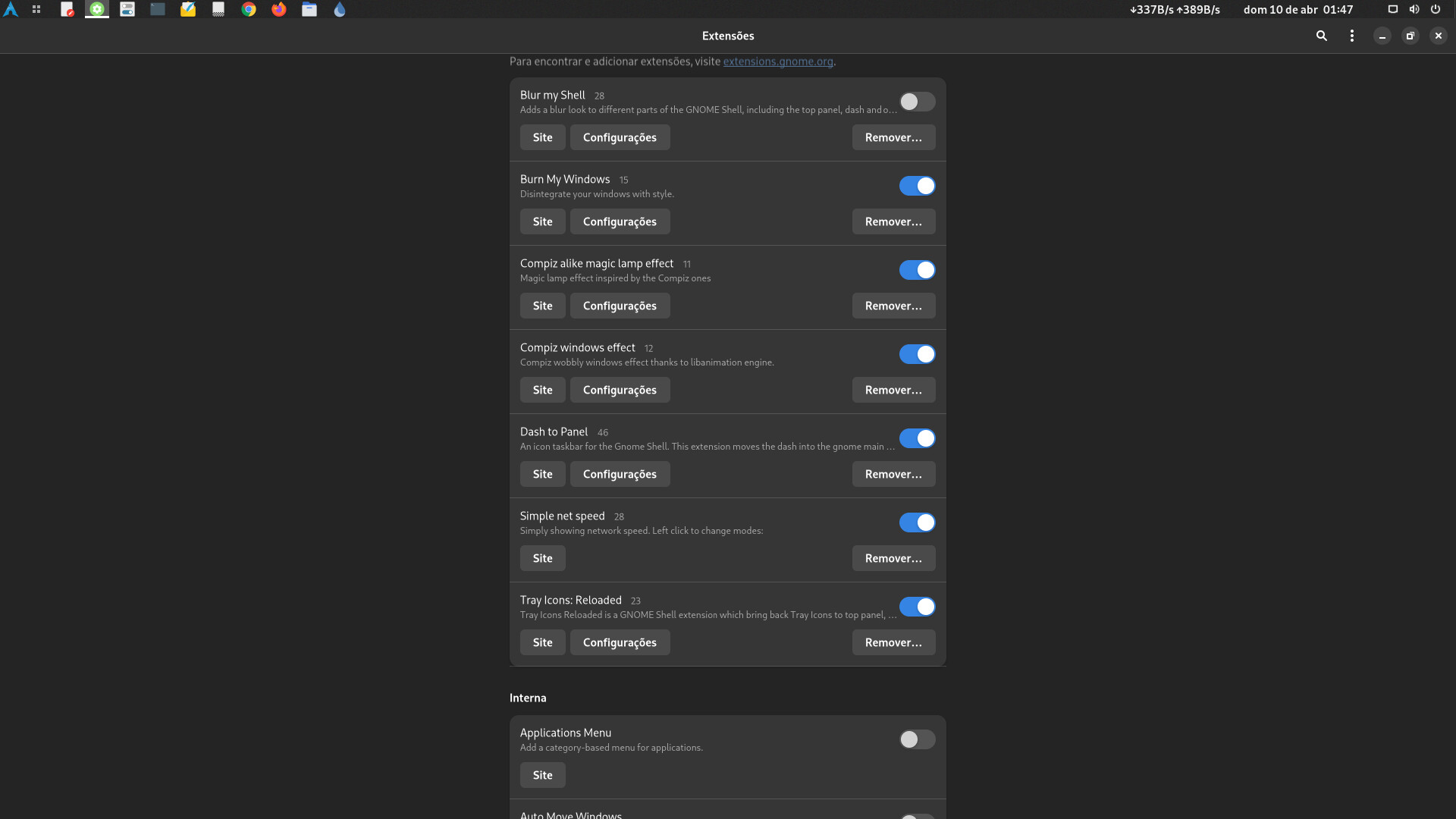Launch the terminal icon in the top panel
The image size is (1456, 819).
[x=158, y=10]
